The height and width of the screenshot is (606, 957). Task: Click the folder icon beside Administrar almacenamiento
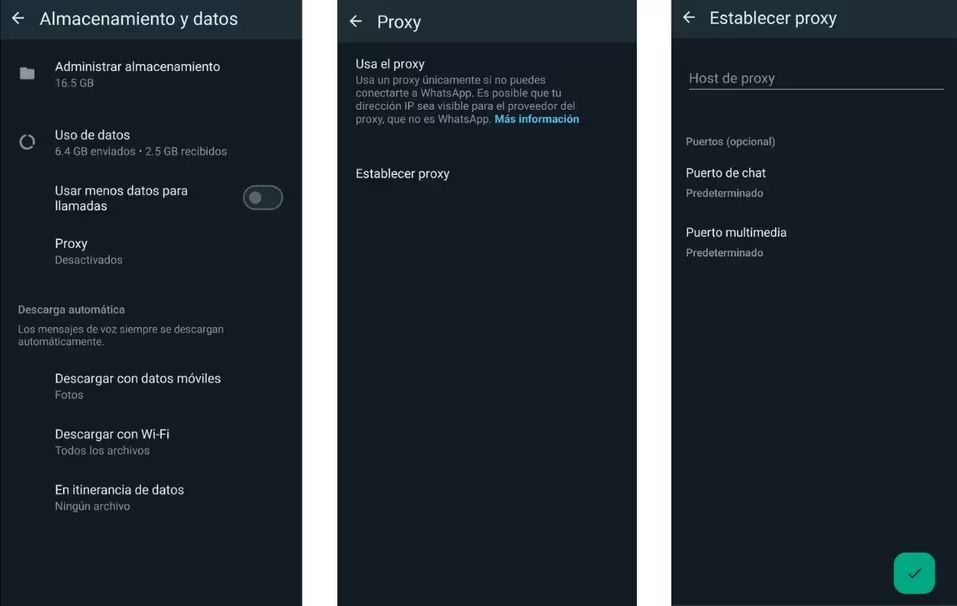27,74
